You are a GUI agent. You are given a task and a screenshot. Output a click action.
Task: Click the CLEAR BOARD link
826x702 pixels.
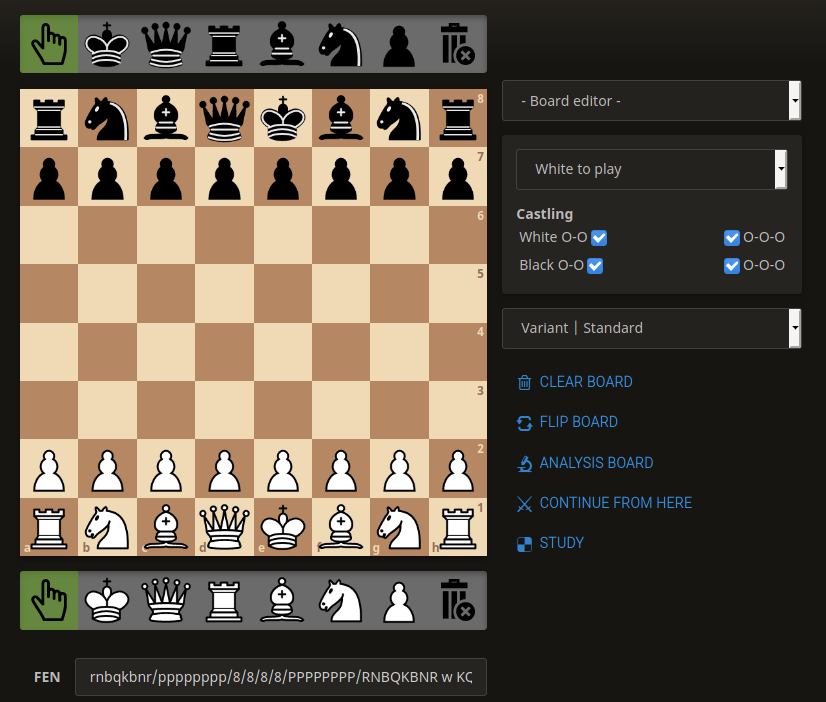click(586, 382)
